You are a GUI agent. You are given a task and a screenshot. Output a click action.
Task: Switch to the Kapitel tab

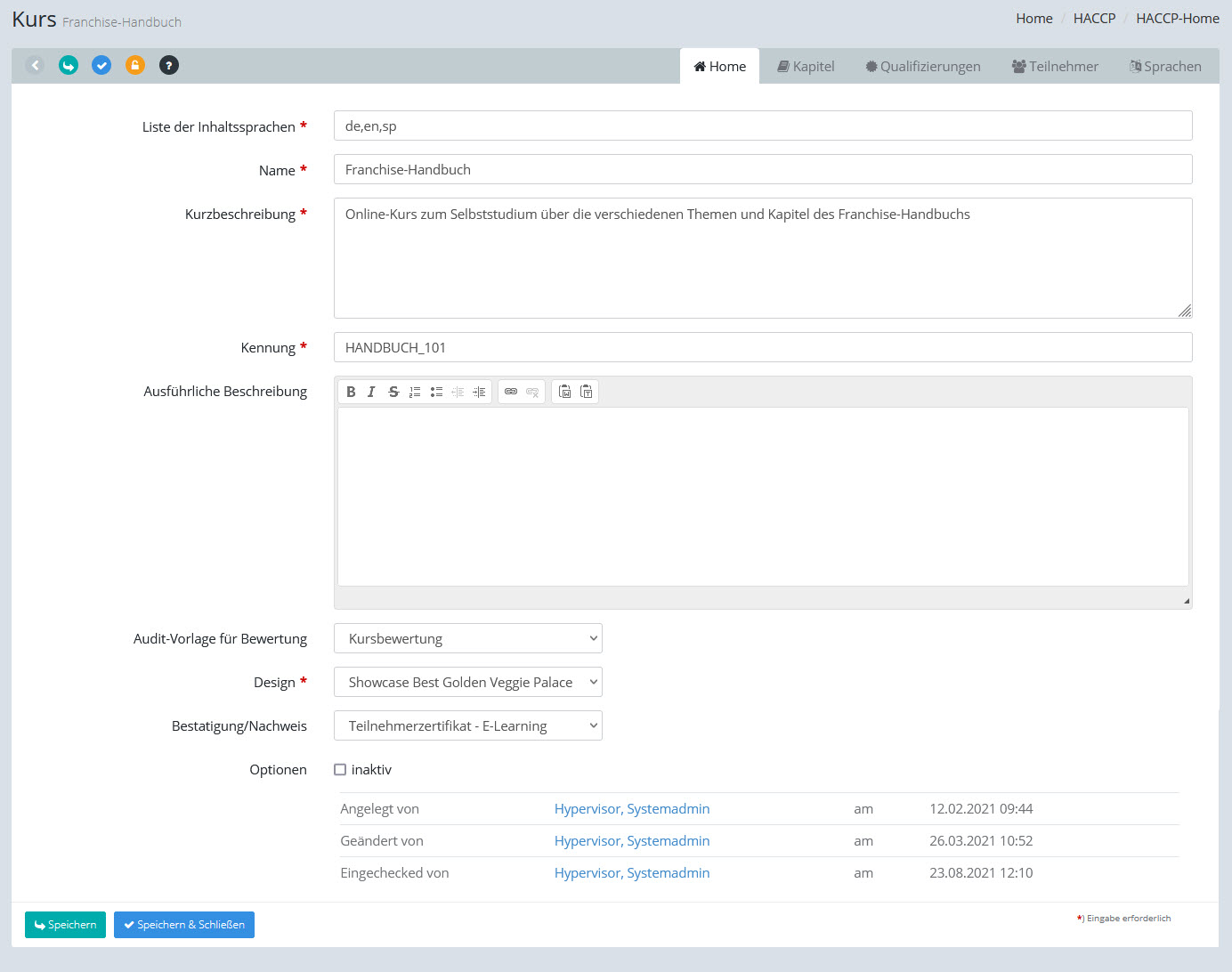[x=806, y=67]
